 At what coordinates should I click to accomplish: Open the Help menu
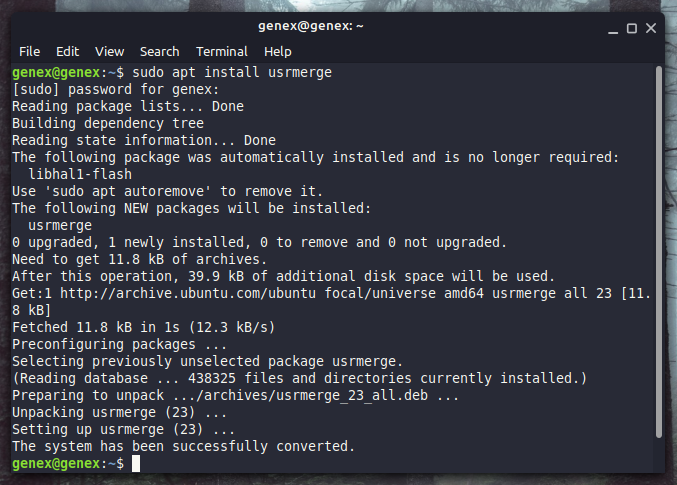coord(278,52)
